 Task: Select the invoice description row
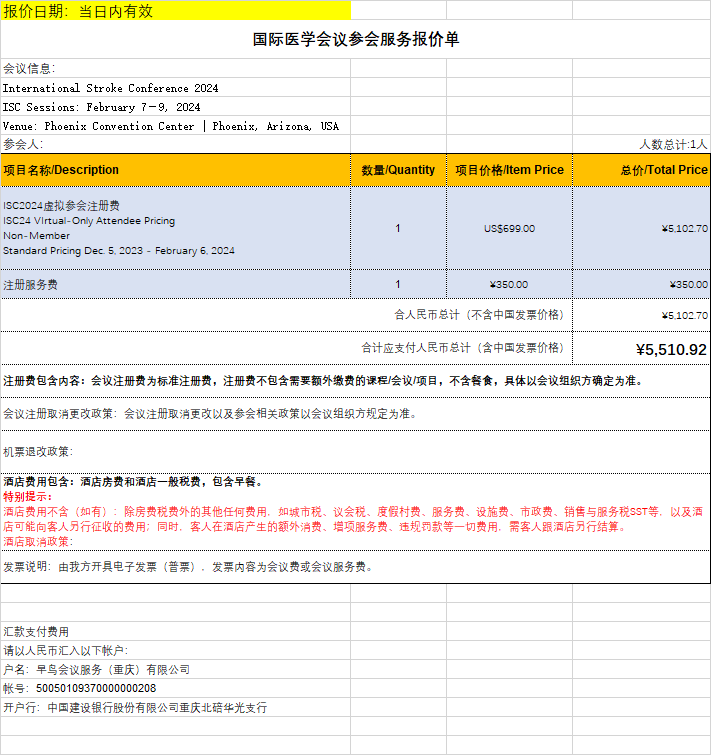(187, 567)
